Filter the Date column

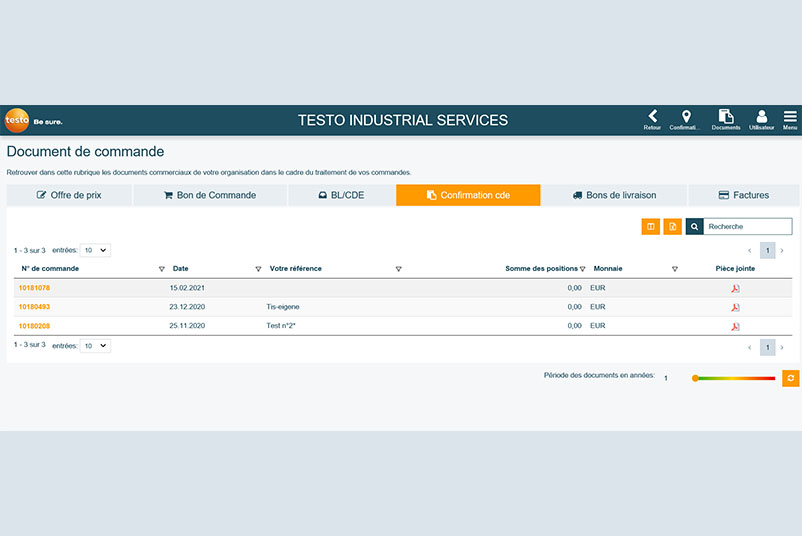point(258,269)
